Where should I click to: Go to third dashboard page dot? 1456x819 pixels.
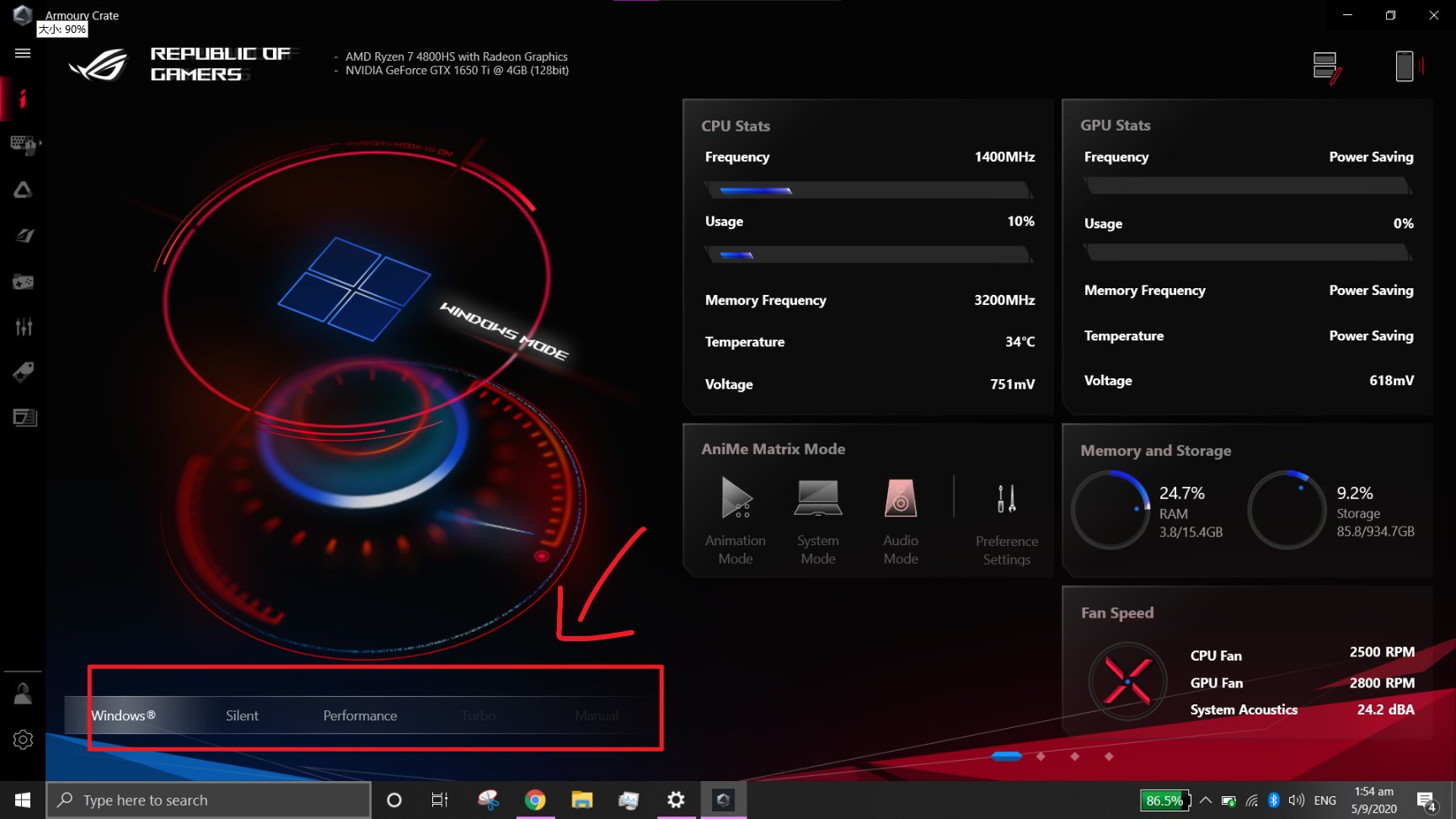coord(1074,756)
